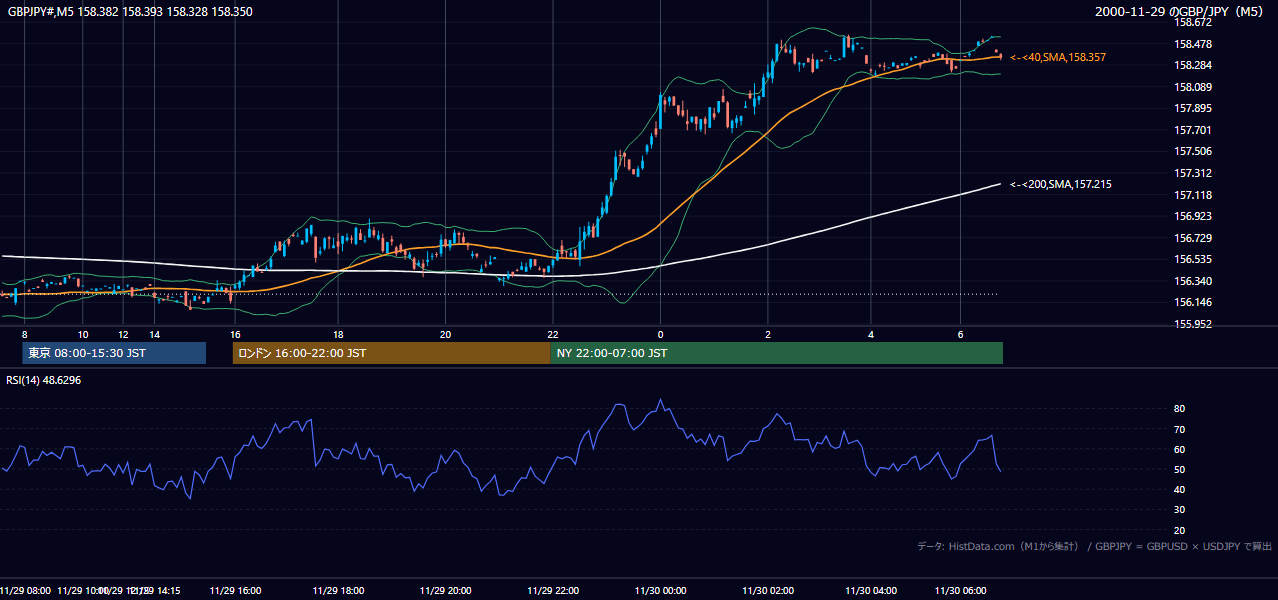Click RSI scale level 20
Viewport: 1278px width, 600px height.
pos(1179,530)
